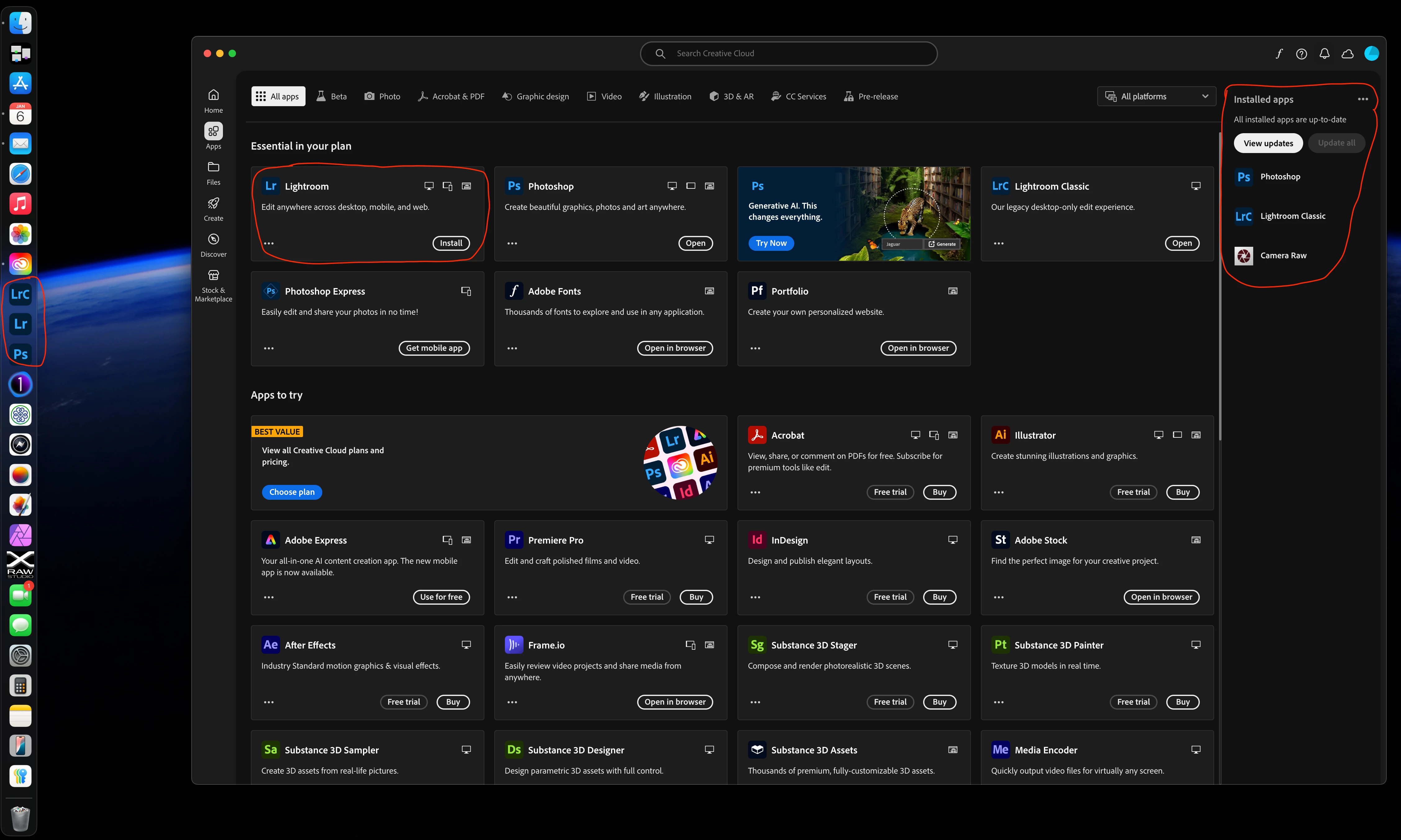Click the Help question mark icon

tap(1301, 54)
